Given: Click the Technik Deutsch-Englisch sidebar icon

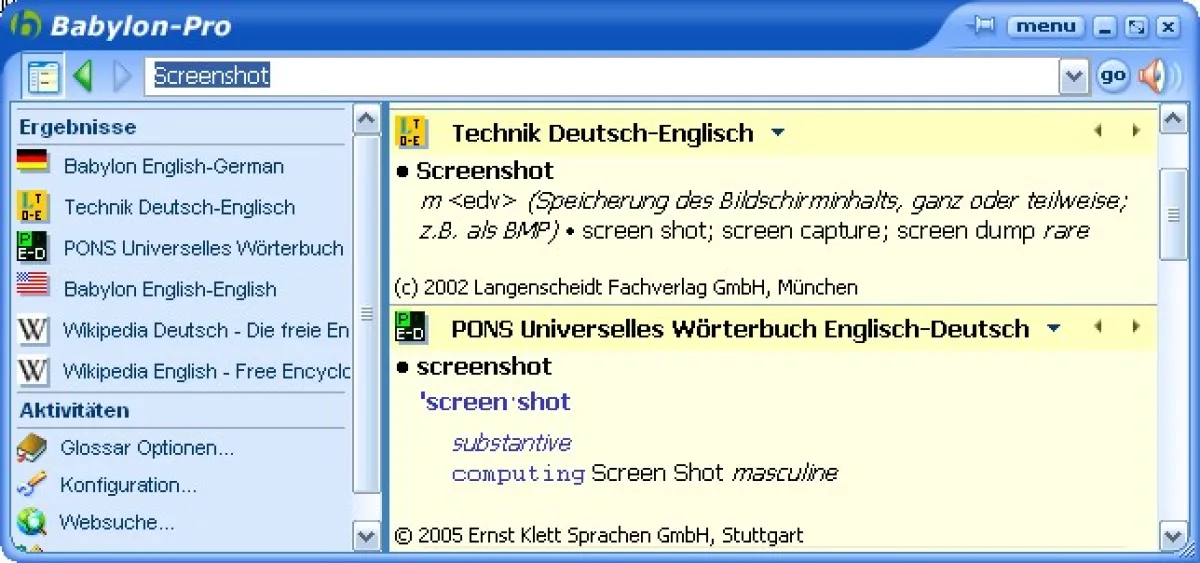Looking at the screenshot, I should pos(33,206).
